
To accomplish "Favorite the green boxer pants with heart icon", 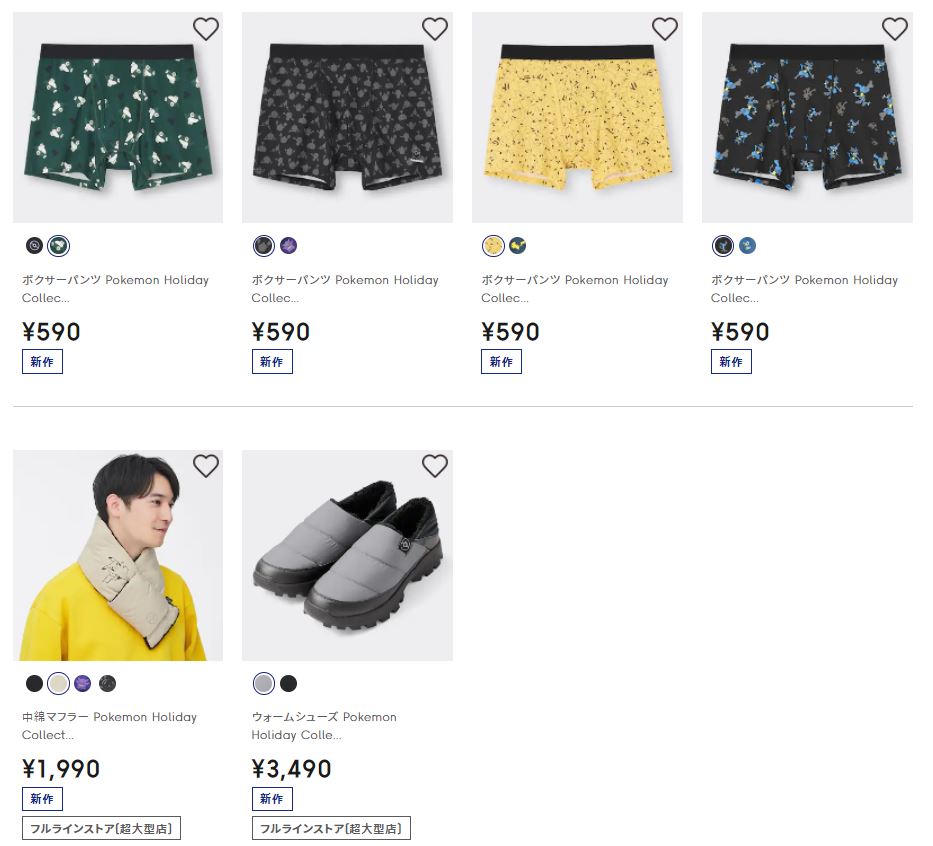I will 205,30.
